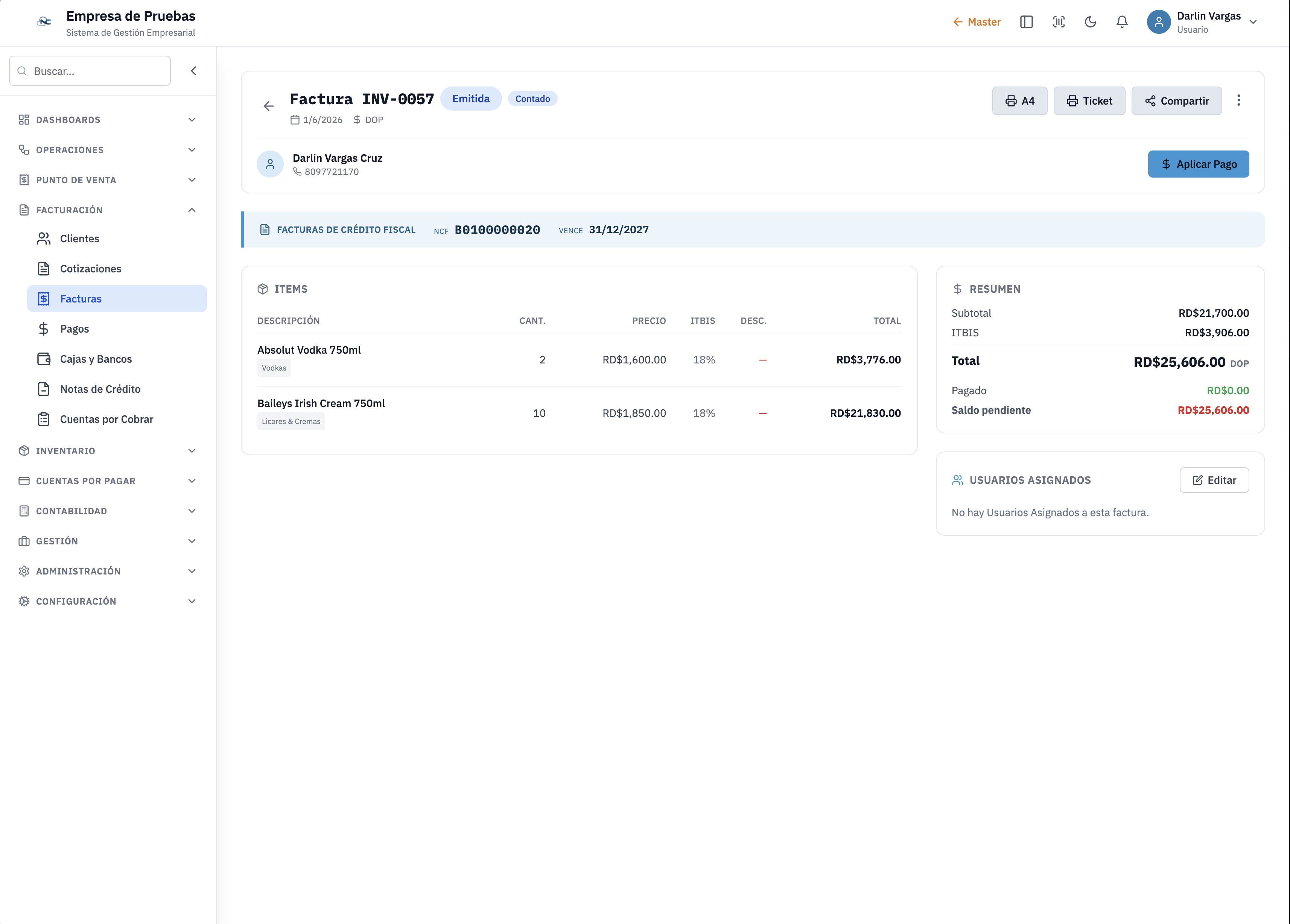Click the Resumen dollar icon
Screen dimensions: 1290x924
pos(958,289)
